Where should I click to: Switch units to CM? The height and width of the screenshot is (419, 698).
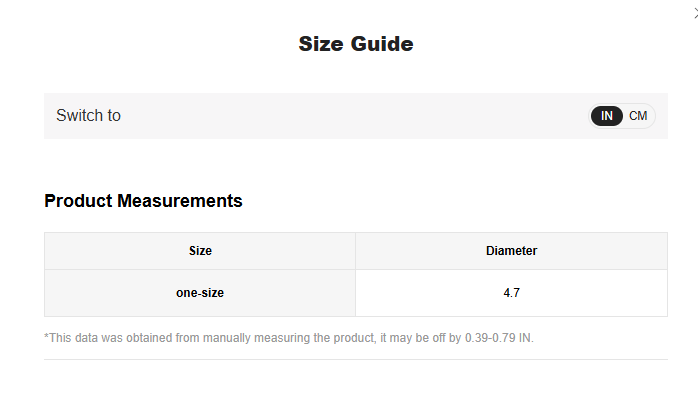(x=638, y=116)
